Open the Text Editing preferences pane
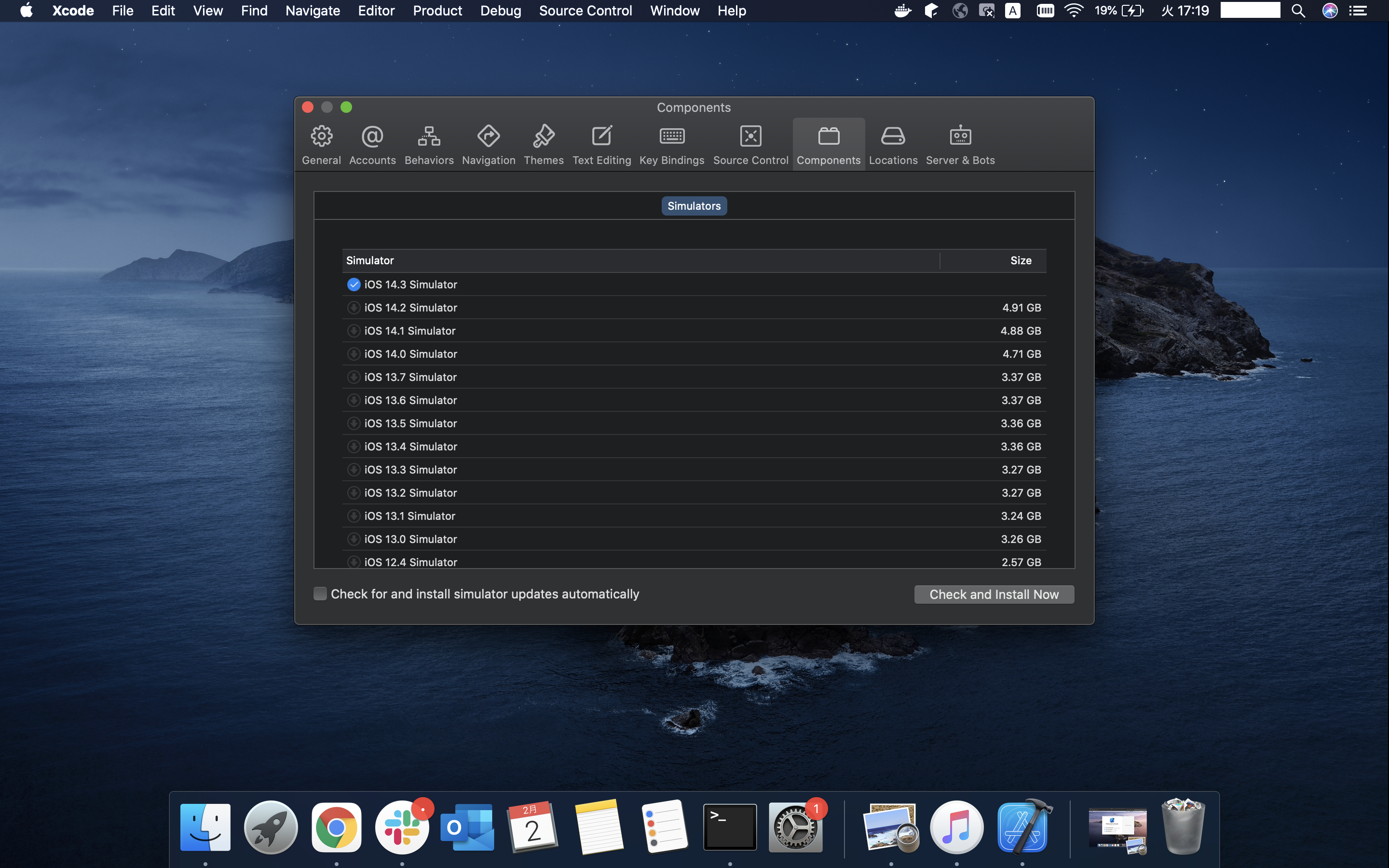1389x868 pixels. 601,145
